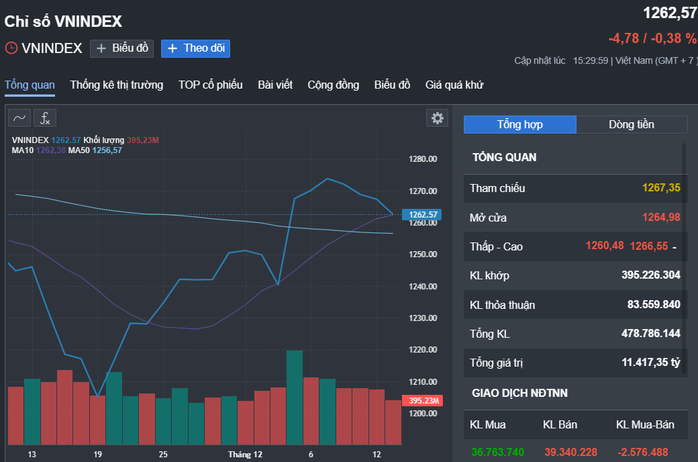This screenshot has width=698, height=462.
Task: Click the Biểu đồ button with plus
Action: (x=122, y=48)
